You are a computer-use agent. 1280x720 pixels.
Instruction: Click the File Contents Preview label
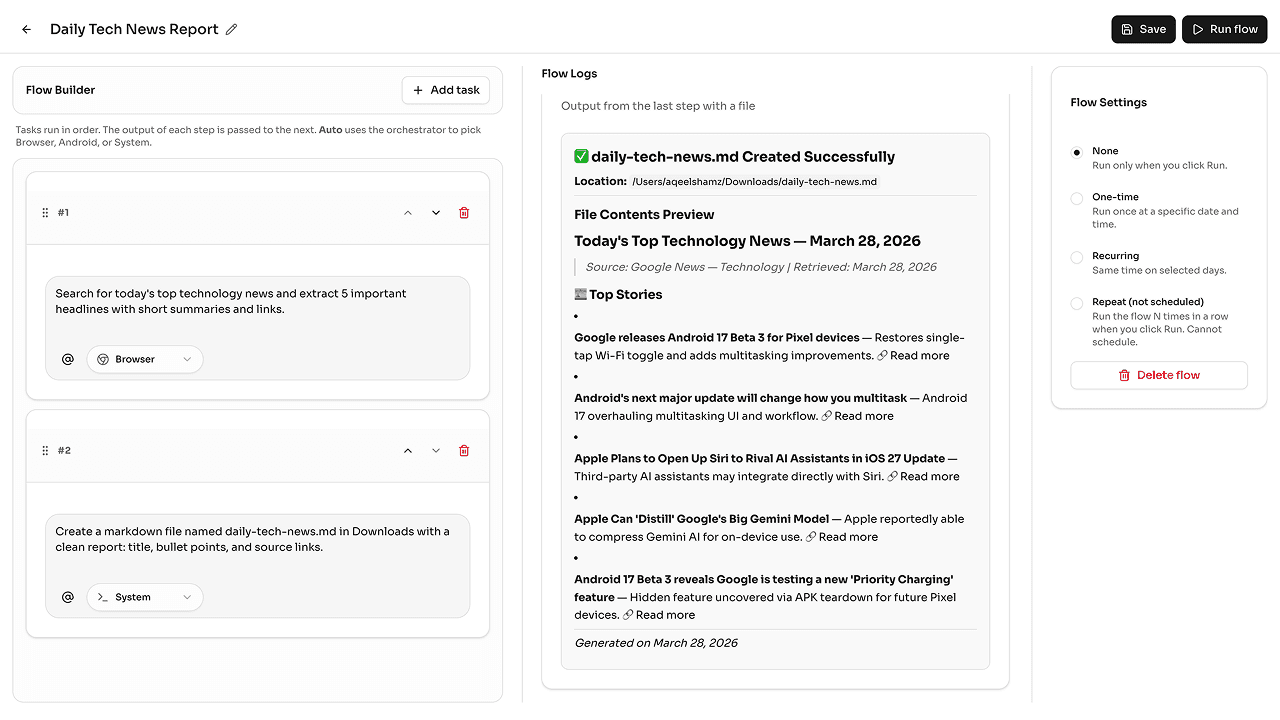tap(644, 215)
